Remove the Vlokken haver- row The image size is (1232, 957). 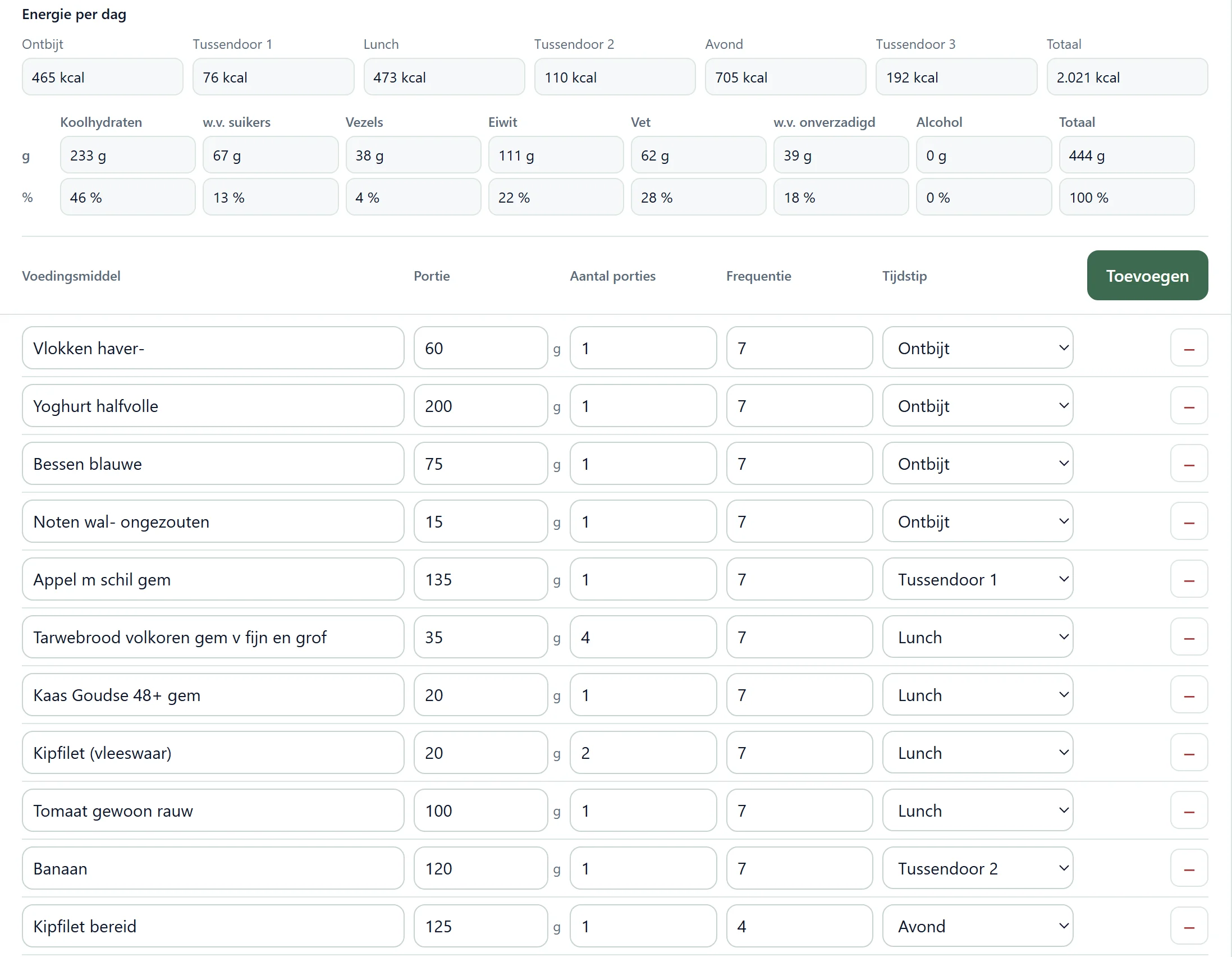pos(1189,348)
